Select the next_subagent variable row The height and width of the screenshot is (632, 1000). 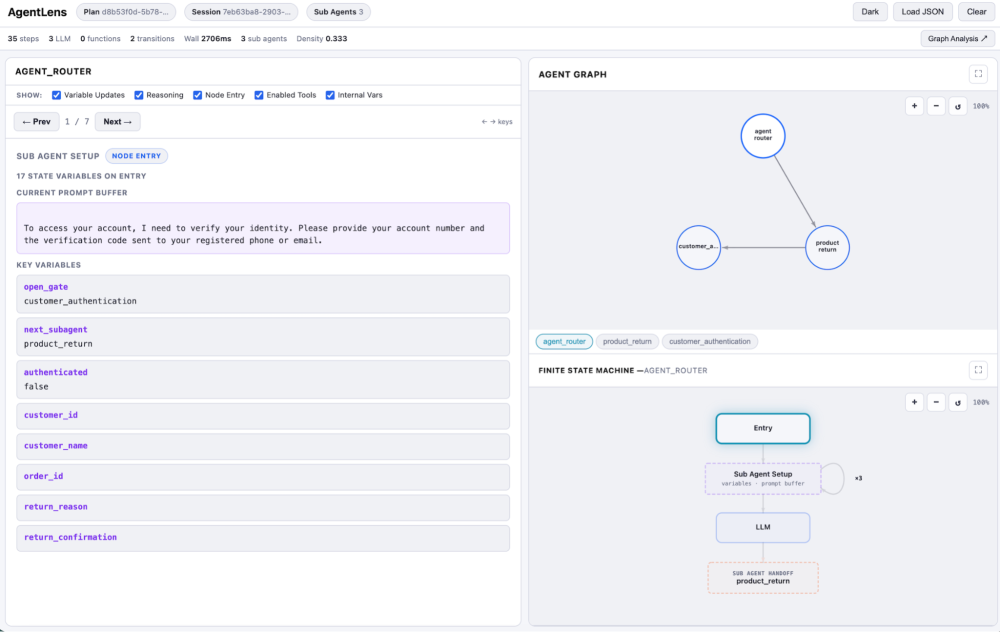click(x=263, y=337)
